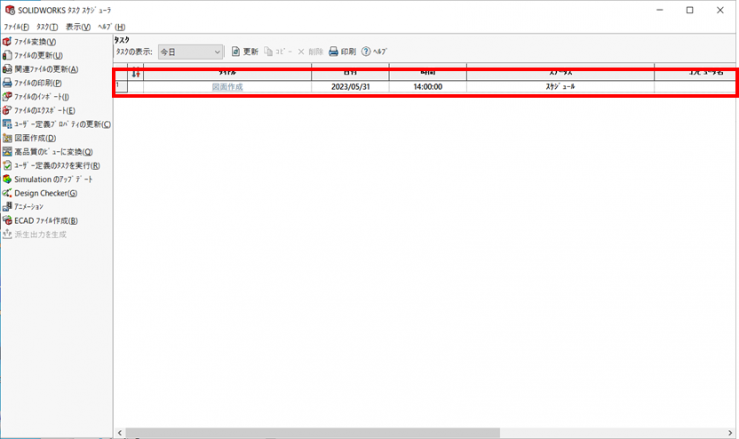
Task: Click the ファイルのインポート (Import Files) icon
Action: pos(7,97)
